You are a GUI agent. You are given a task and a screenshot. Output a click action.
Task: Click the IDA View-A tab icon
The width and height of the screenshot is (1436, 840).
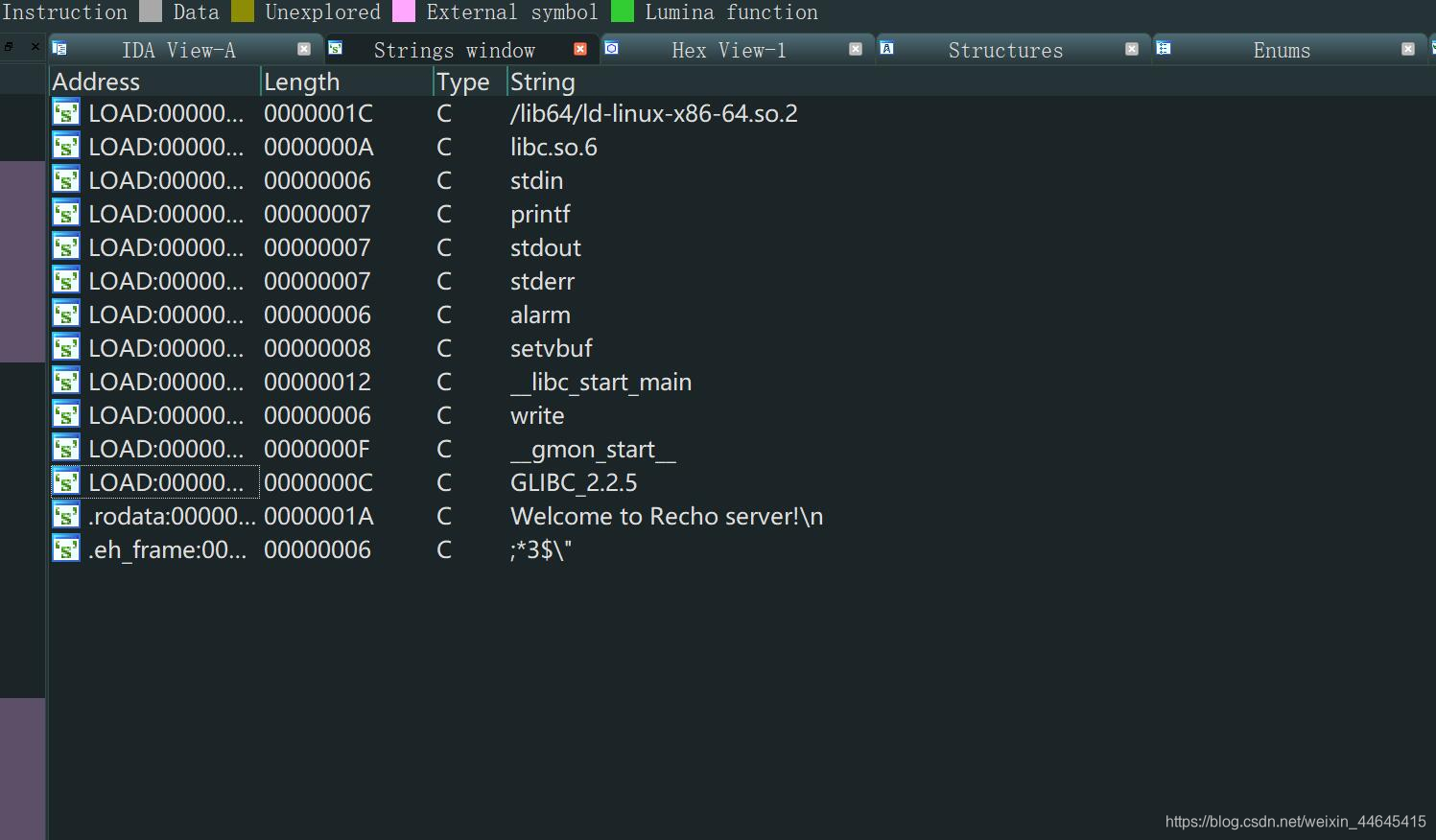[x=59, y=48]
